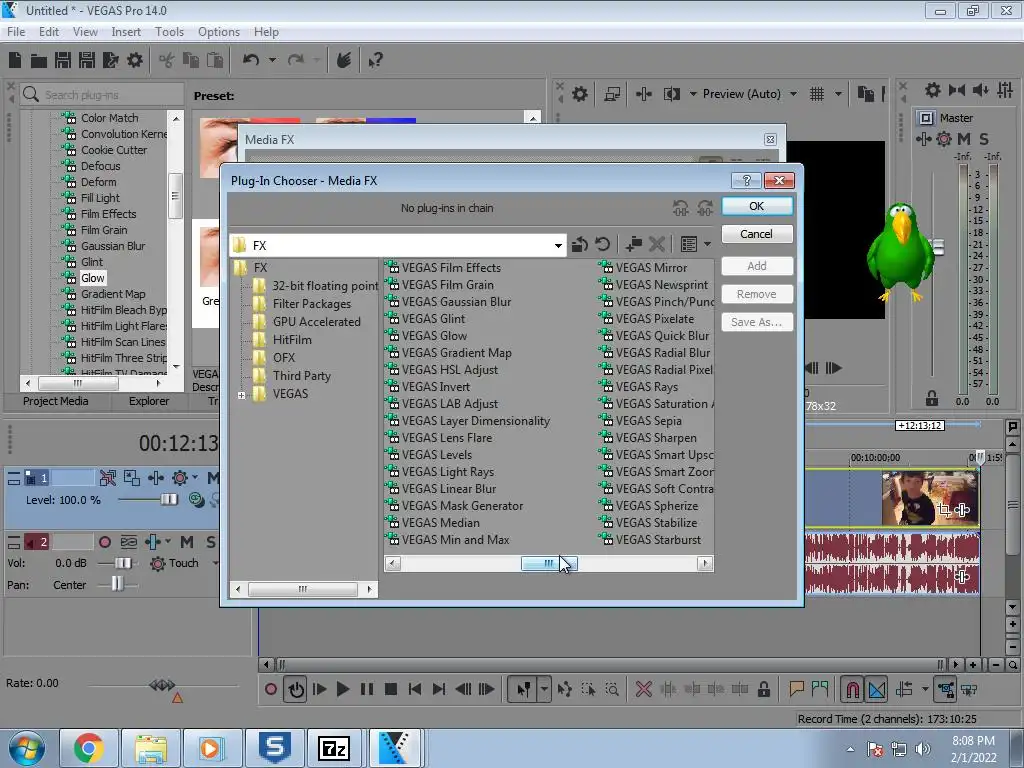Image resolution: width=1024 pixels, height=768 pixels.
Task: Click the Preview on external monitor icon
Action: [612, 94]
